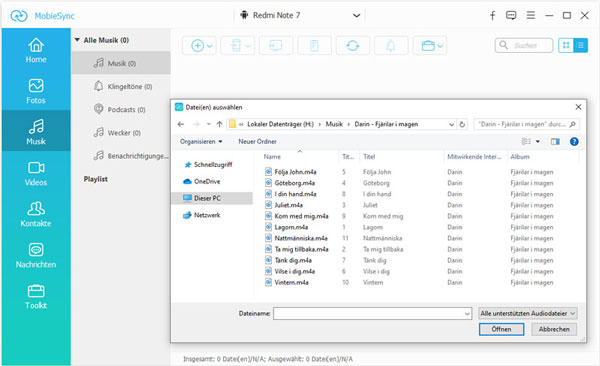Open recent locations dropdown arrow

point(209,124)
